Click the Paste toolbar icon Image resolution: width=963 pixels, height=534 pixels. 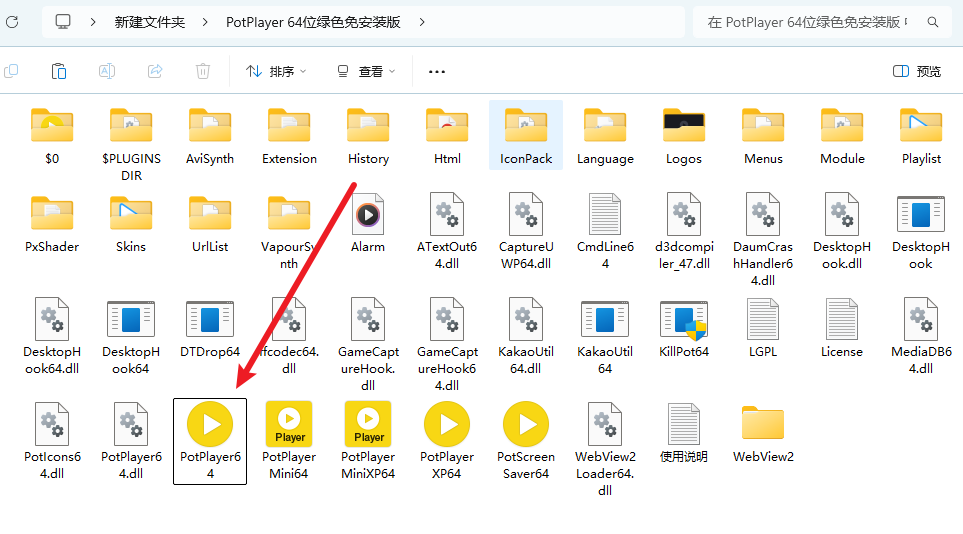[59, 71]
